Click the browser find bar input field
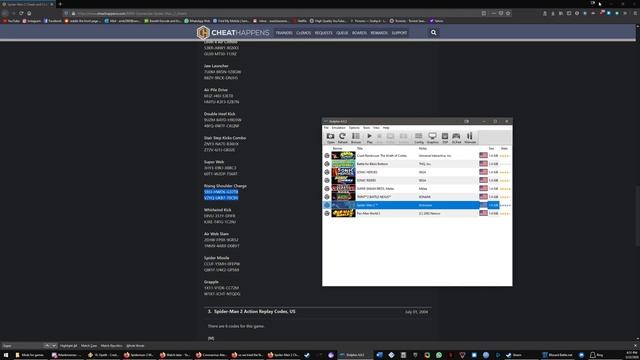640x360 pixels. coord(23,346)
